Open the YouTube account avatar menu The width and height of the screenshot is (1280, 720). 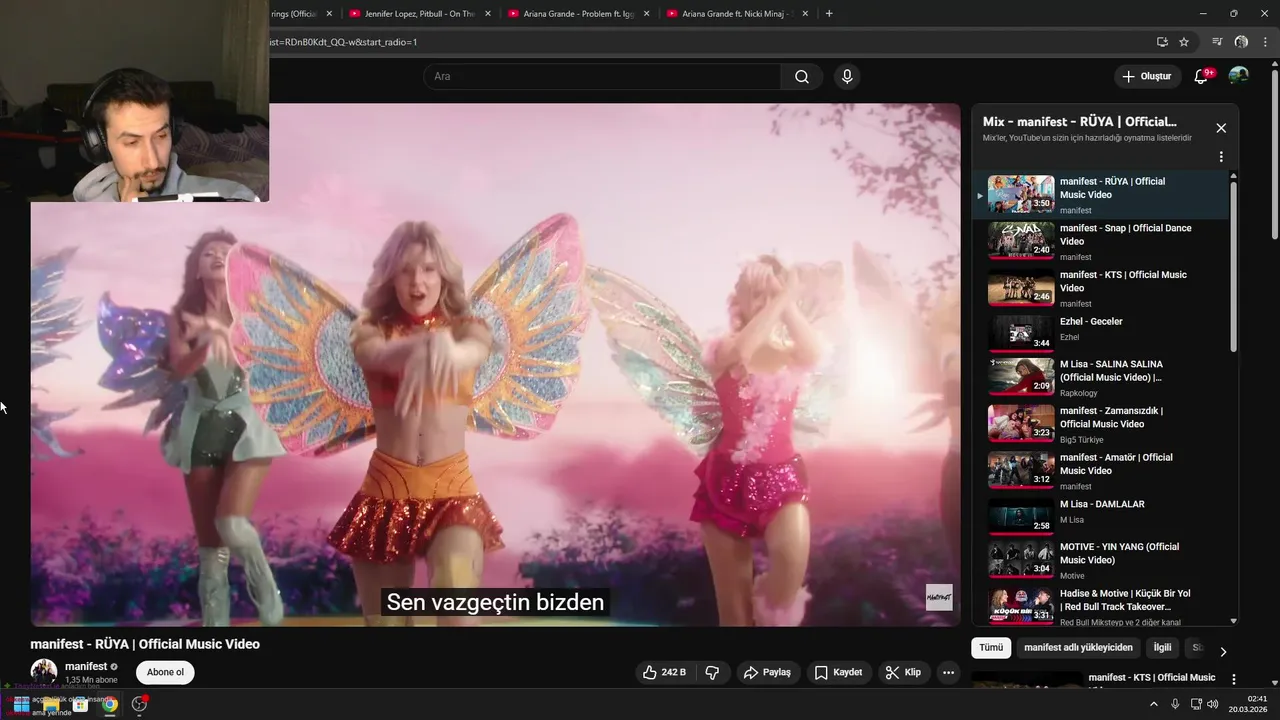[x=1238, y=76]
